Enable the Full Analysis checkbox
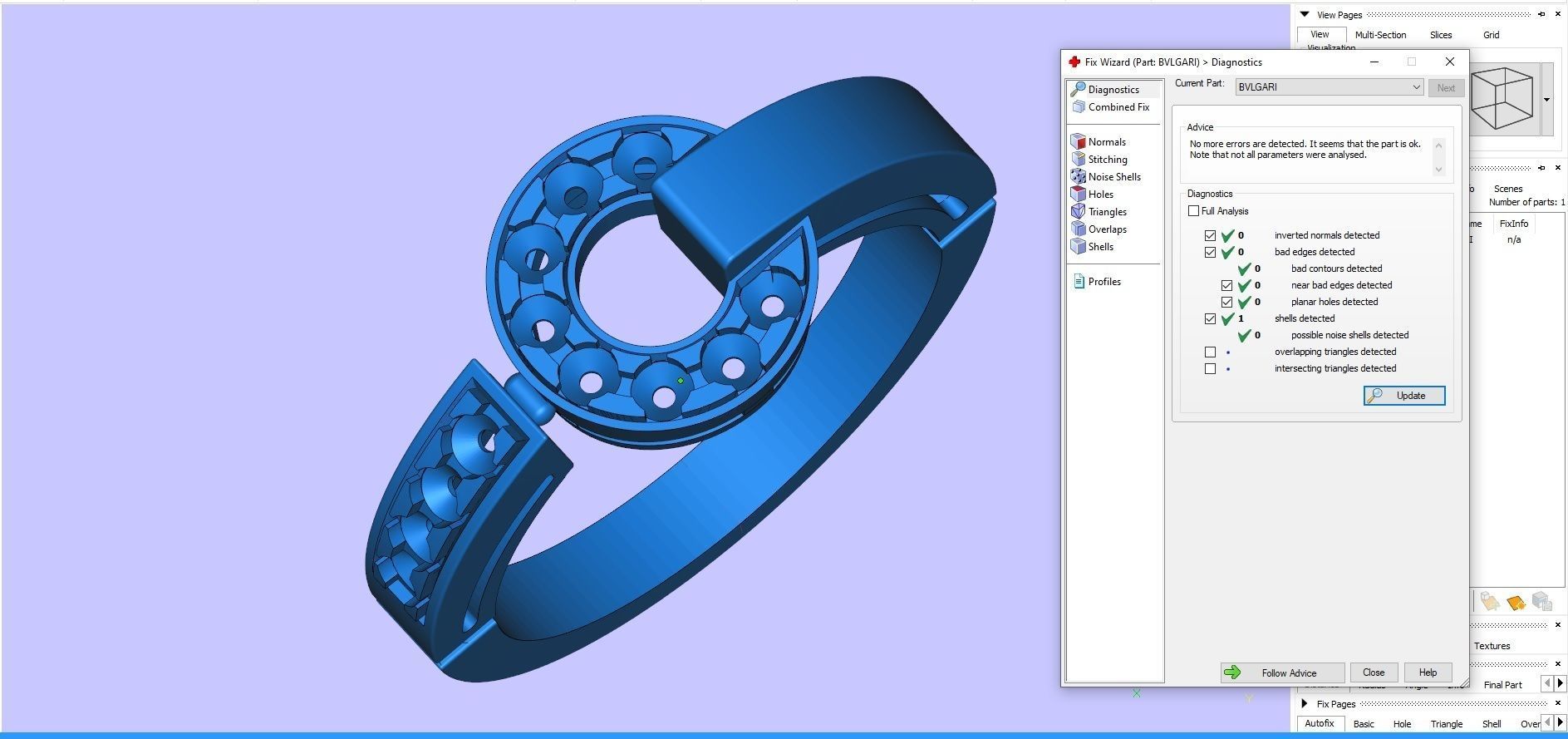This screenshot has width=1568, height=739. click(1193, 211)
